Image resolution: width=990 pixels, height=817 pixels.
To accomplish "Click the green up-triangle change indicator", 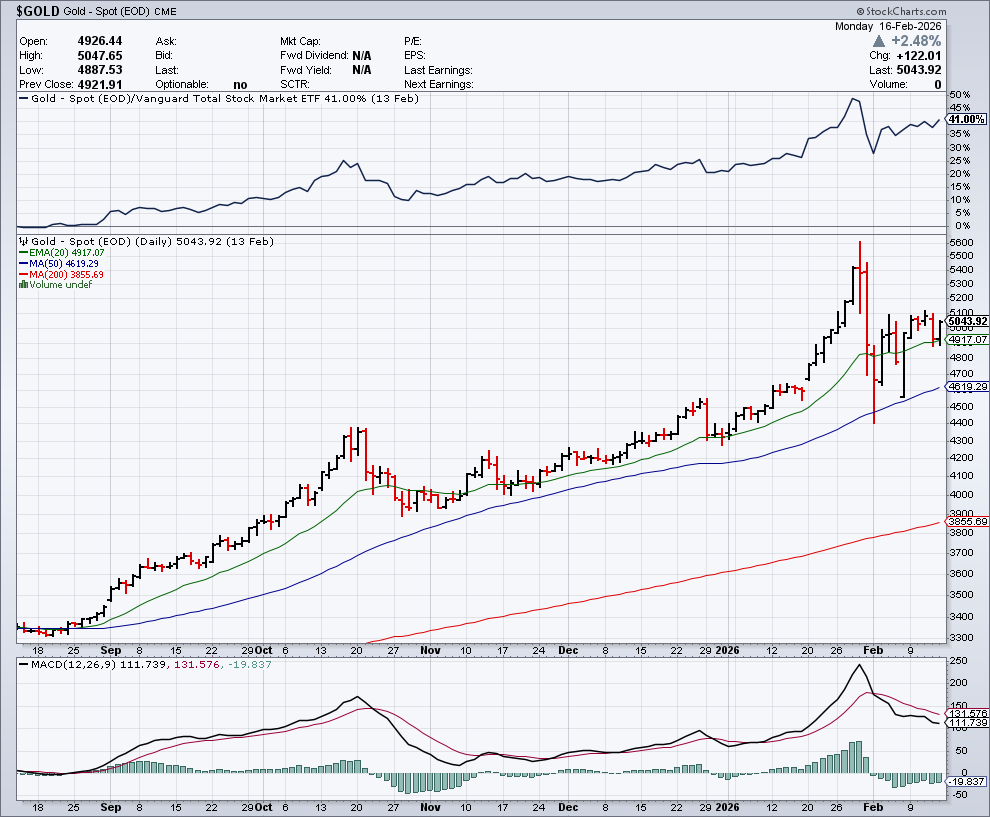I will coord(878,41).
